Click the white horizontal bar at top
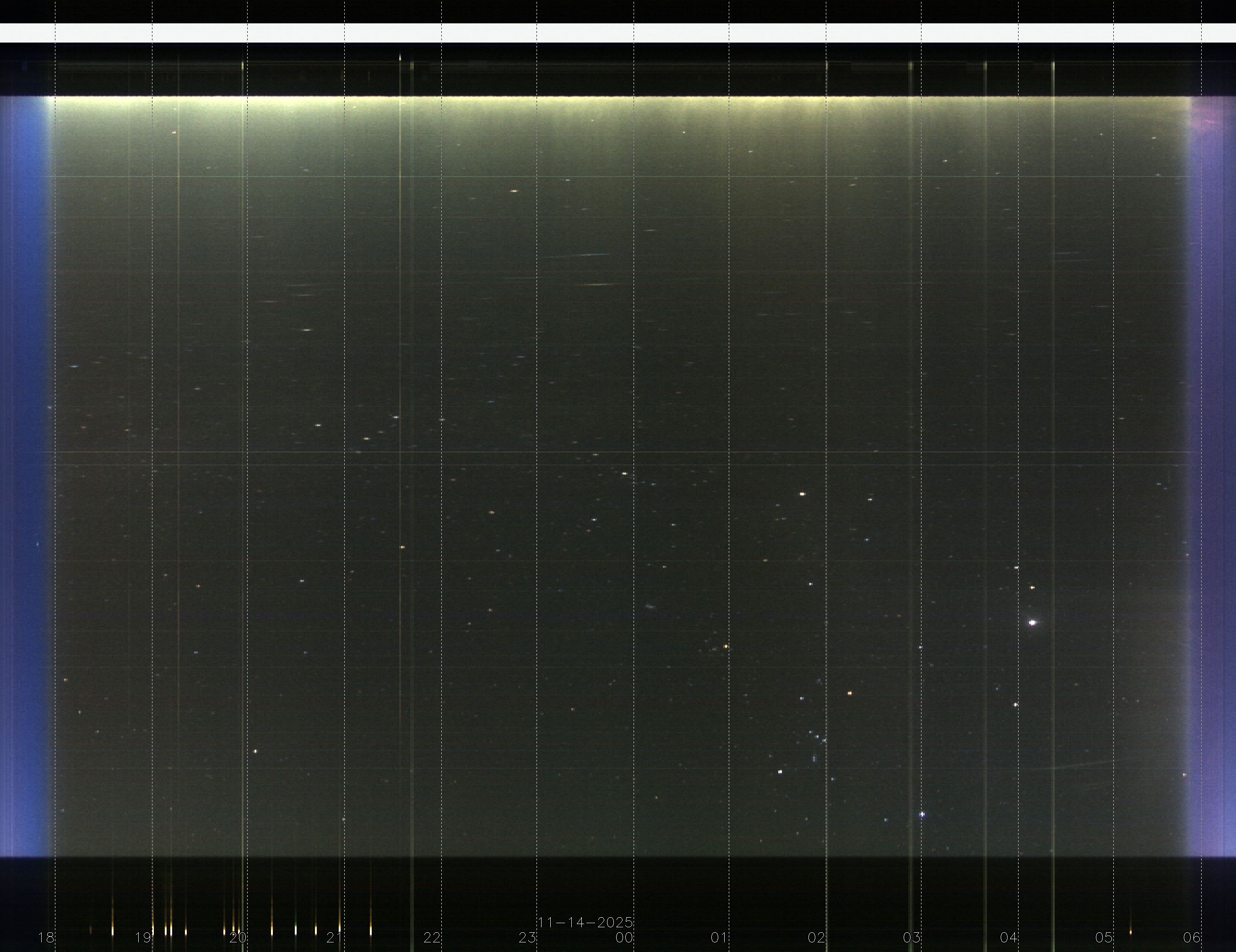The image size is (1236, 952). [x=617, y=33]
